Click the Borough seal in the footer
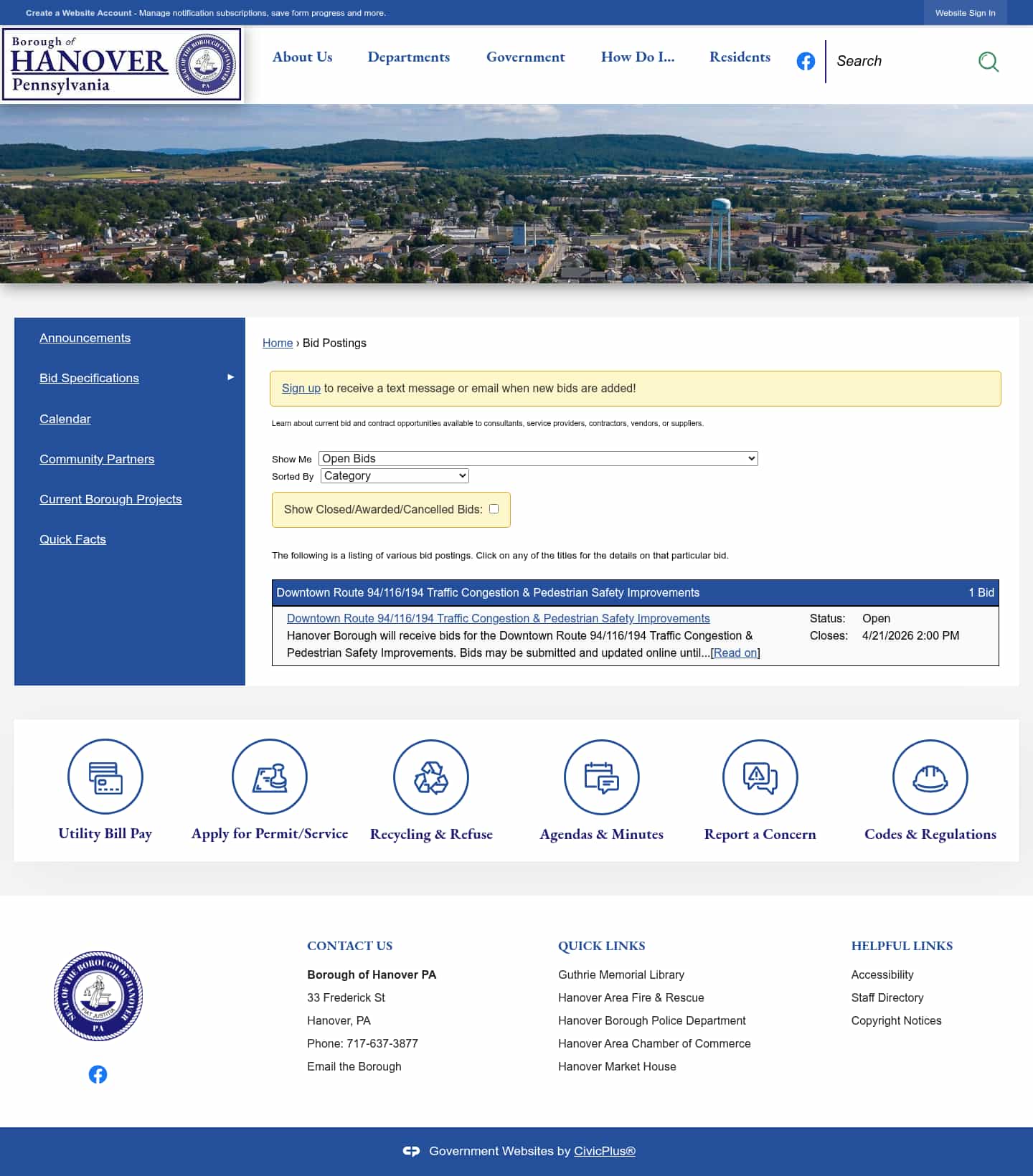The image size is (1033, 1176). coord(98,996)
